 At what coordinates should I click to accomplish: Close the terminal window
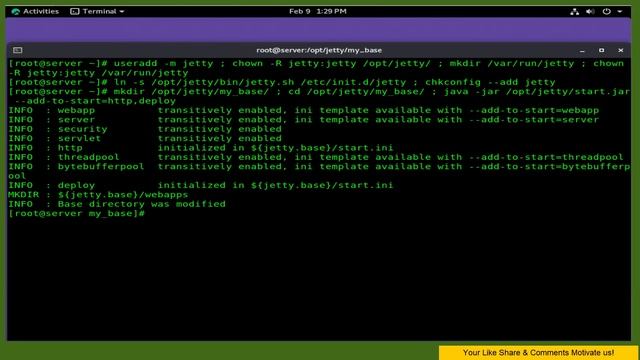(620, 50)
